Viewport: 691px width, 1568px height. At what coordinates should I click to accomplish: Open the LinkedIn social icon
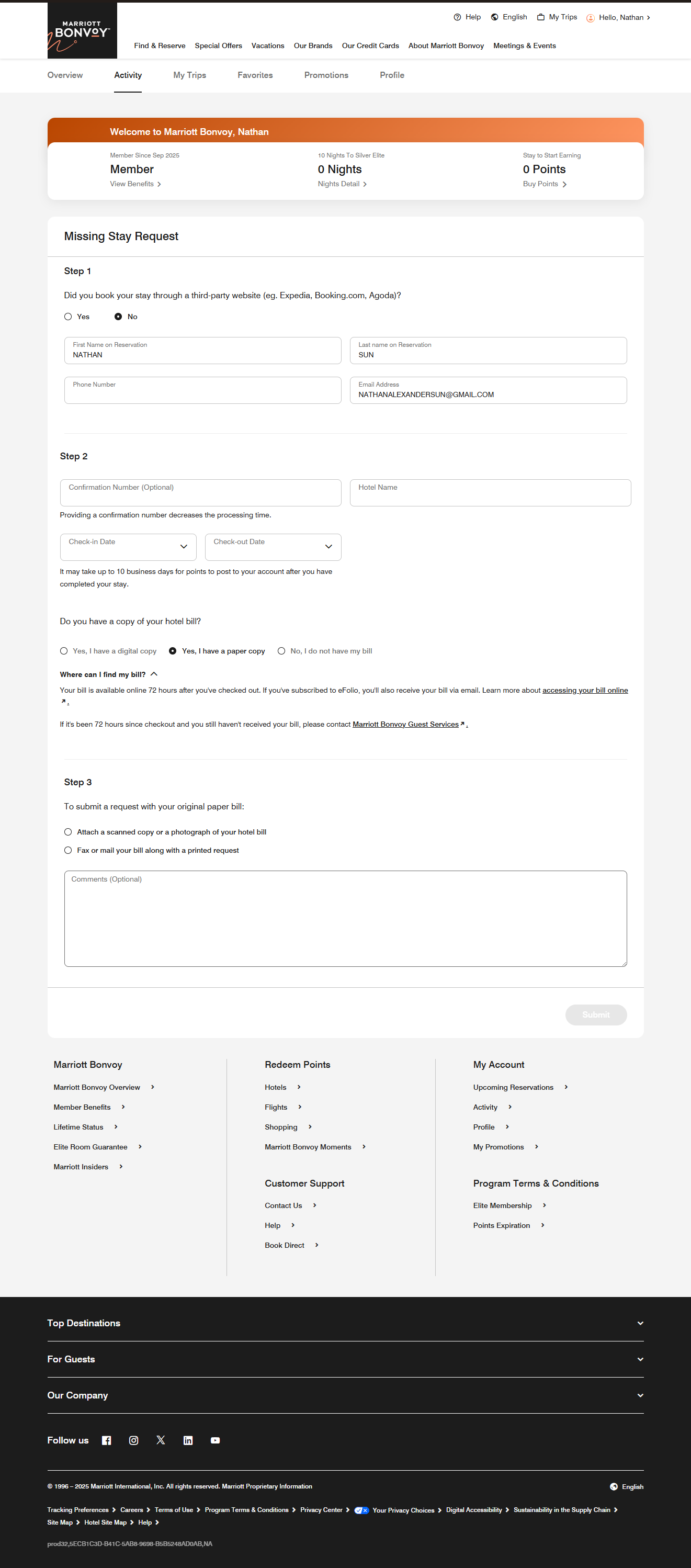click(188, 1440)
